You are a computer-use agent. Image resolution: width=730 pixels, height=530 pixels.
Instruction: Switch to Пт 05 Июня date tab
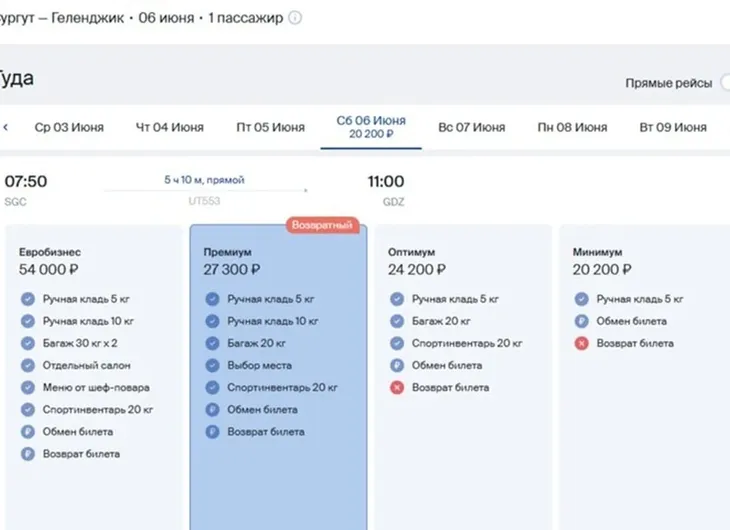tap(271, 127)
